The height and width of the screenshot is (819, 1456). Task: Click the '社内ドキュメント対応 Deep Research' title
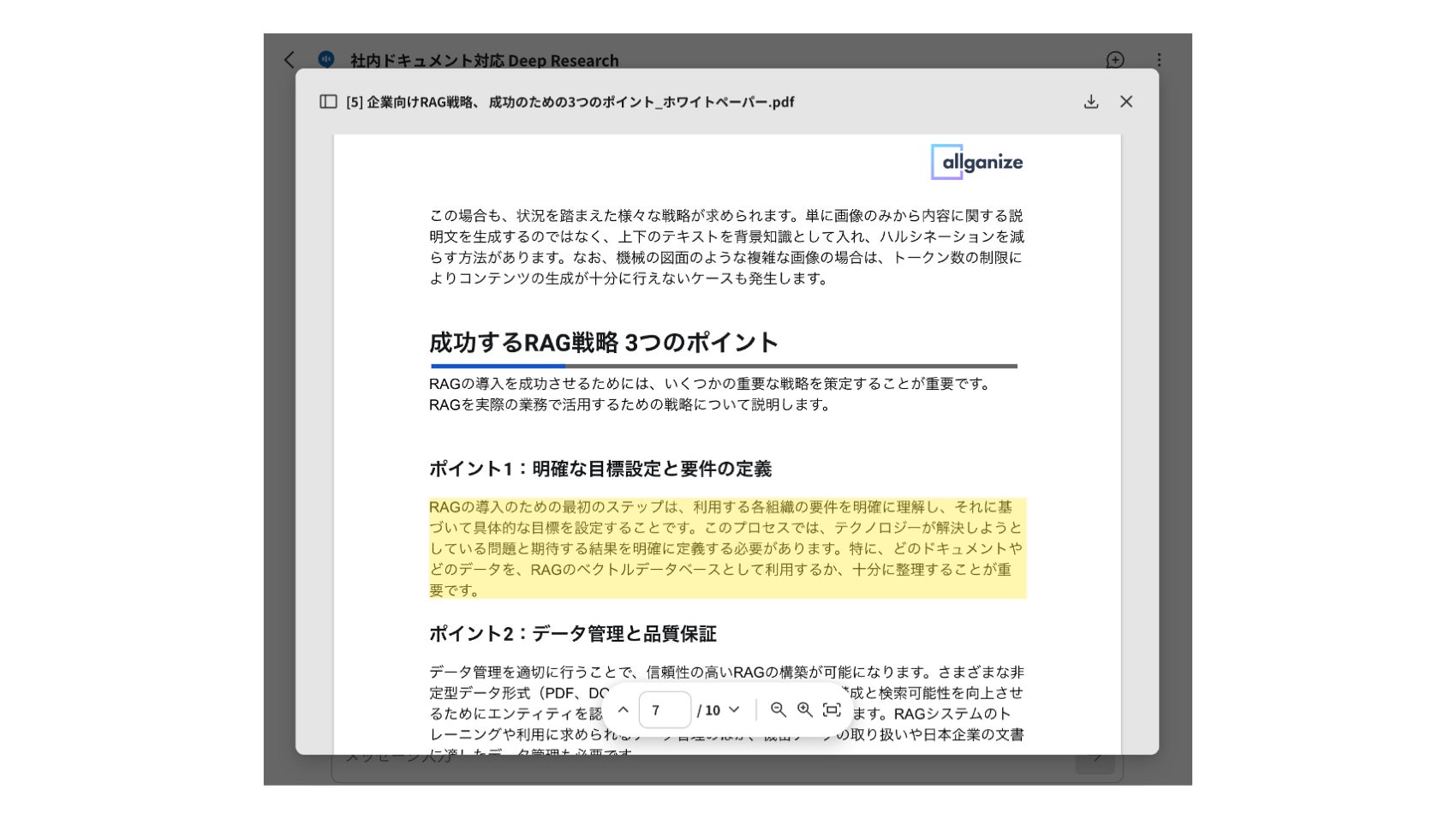tap(484, 61)
